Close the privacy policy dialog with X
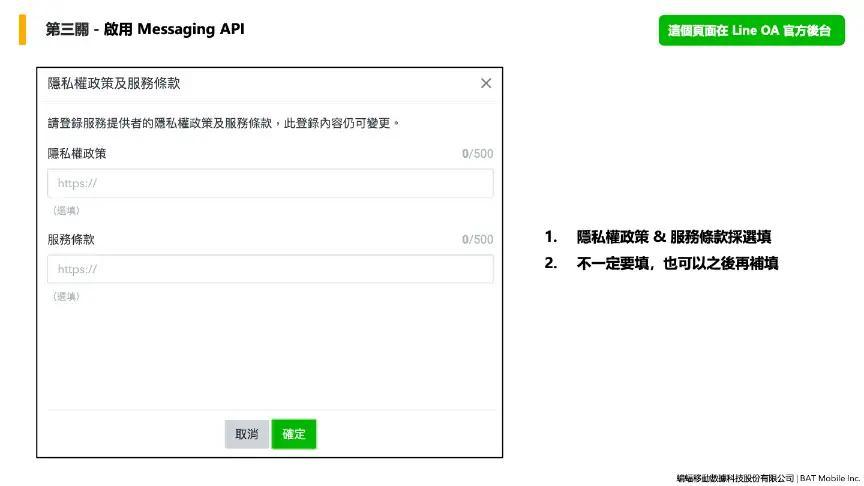 [x=486, y=84]
